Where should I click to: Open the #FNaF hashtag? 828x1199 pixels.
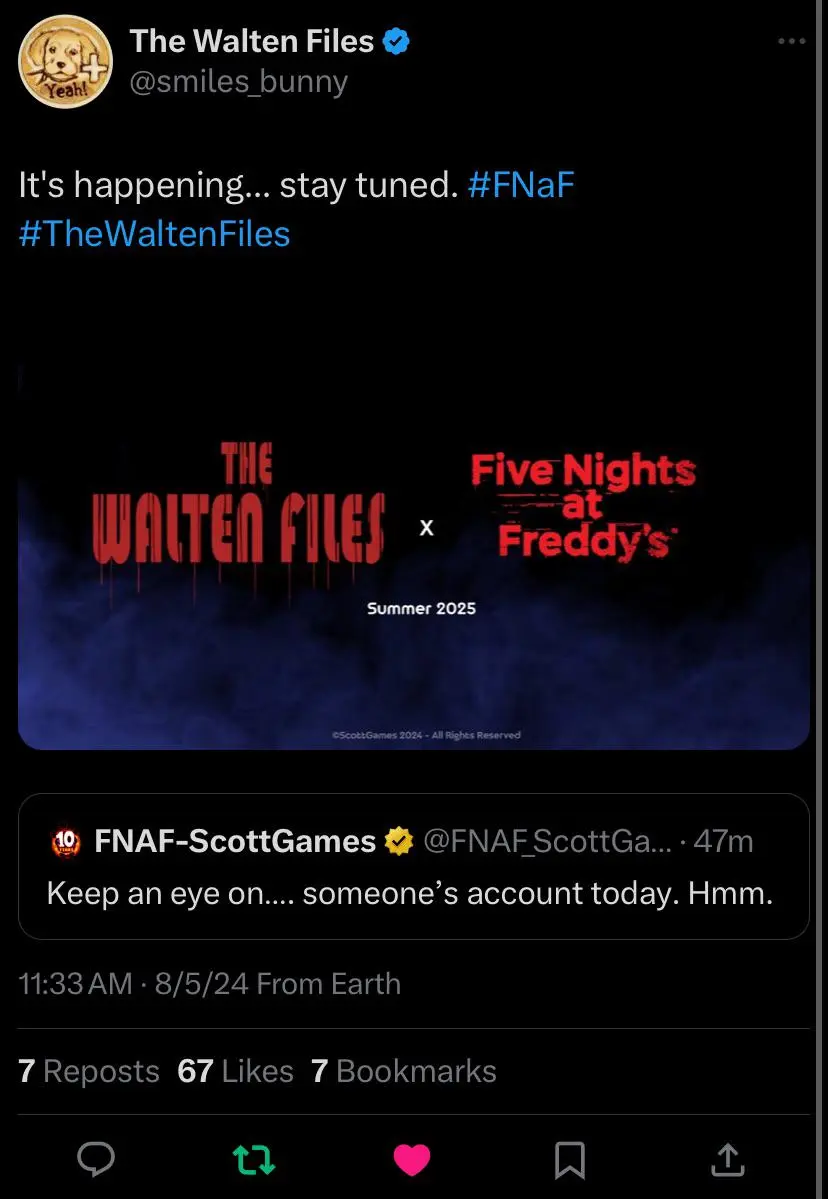[520, 186]
